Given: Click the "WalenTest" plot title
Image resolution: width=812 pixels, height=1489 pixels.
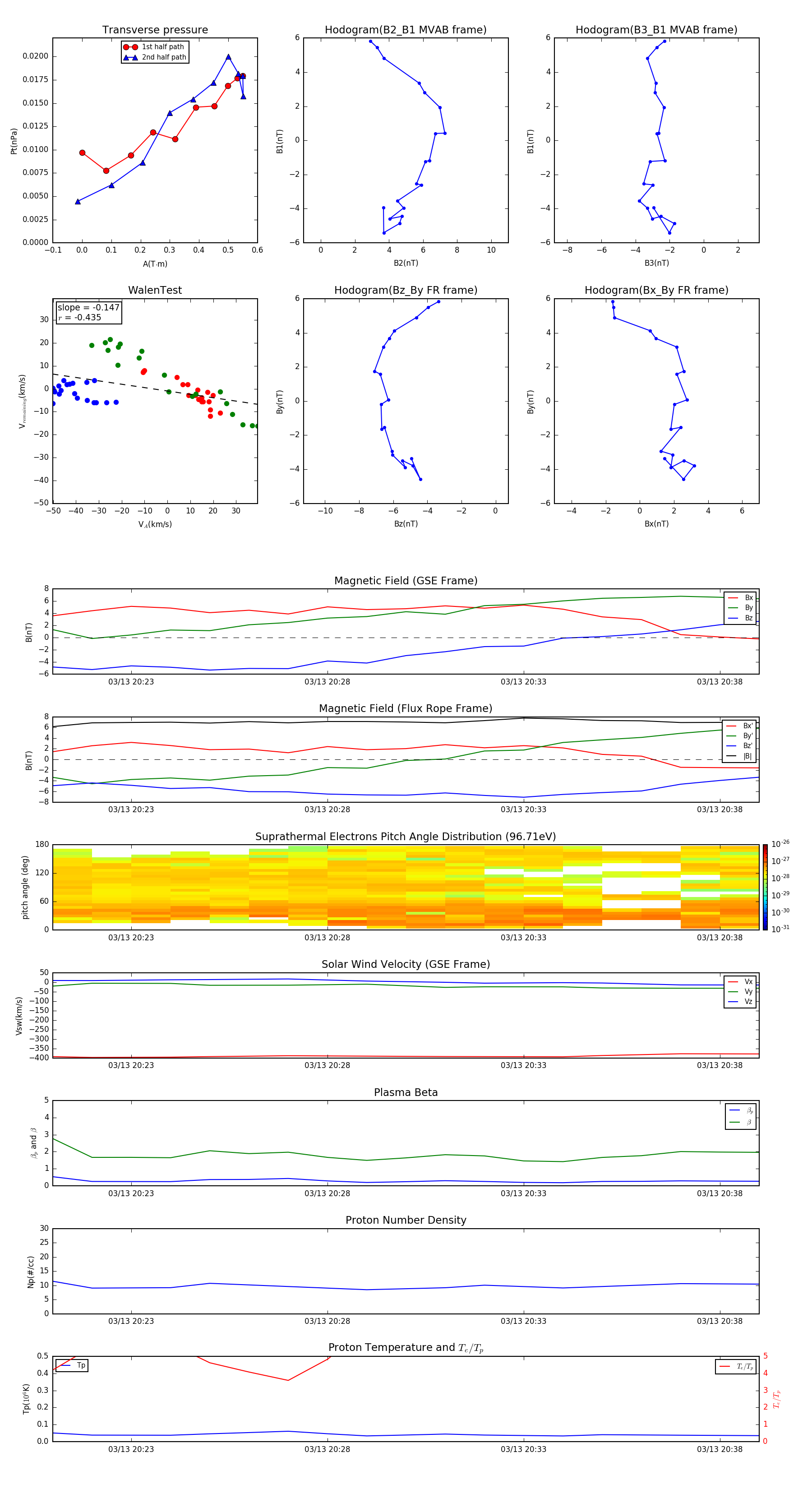Looking at the screenshot, I should pyautogui.click(x=155, y=290).
